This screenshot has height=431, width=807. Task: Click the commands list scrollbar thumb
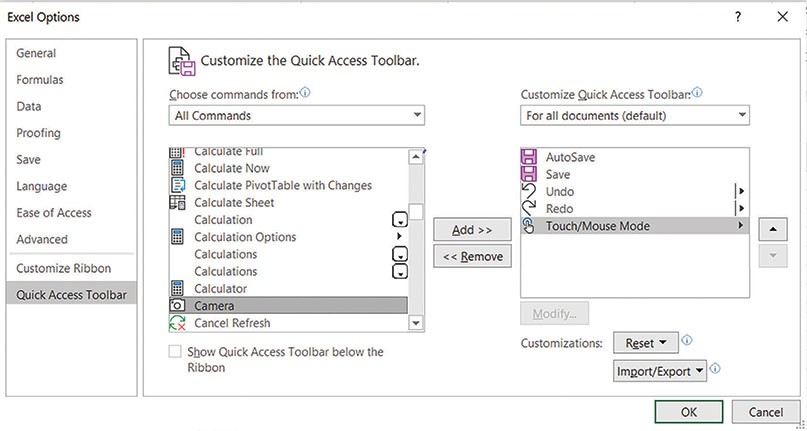416,212
